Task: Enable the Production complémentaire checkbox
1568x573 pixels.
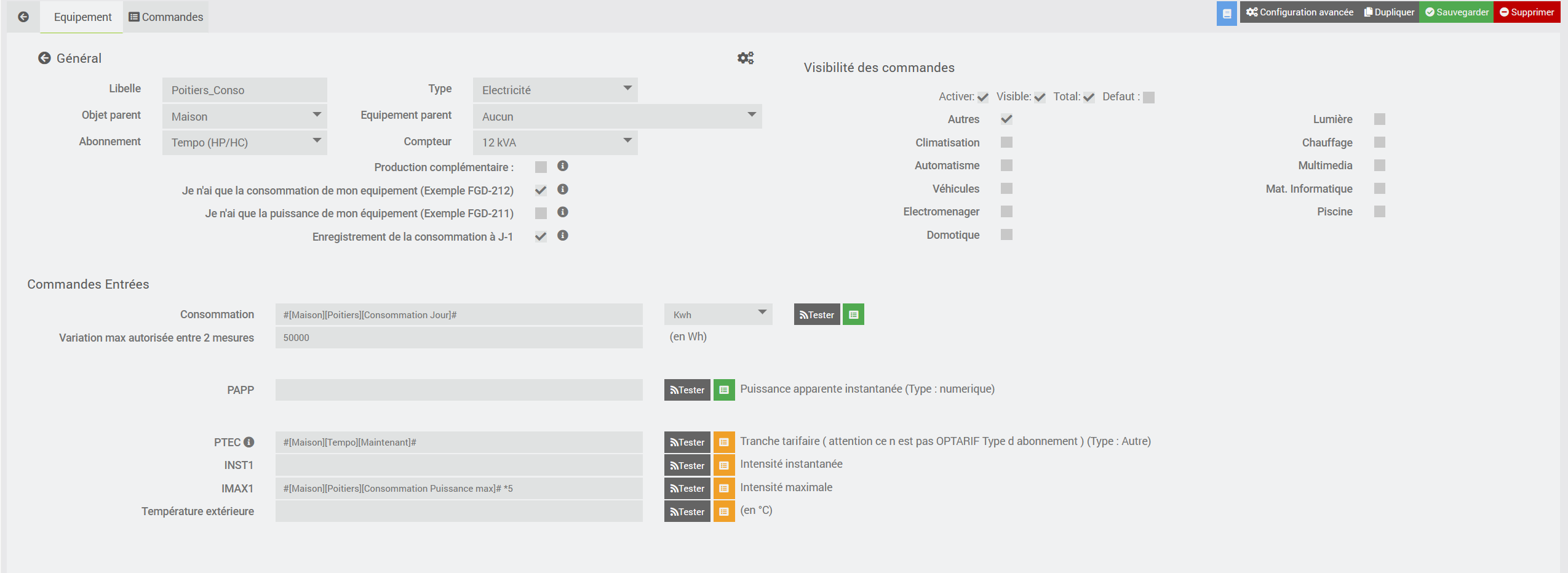Action: [x=541, y=167]
